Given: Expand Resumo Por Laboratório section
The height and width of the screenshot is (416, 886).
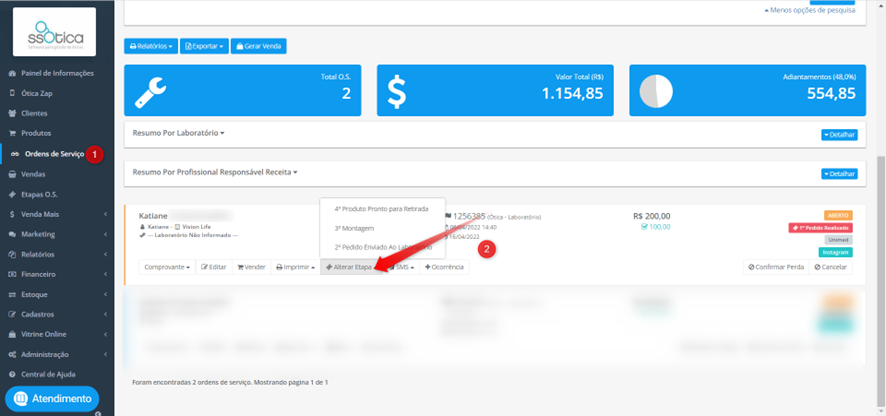Looking at the screenshot, I should click(x=179, y=133).
